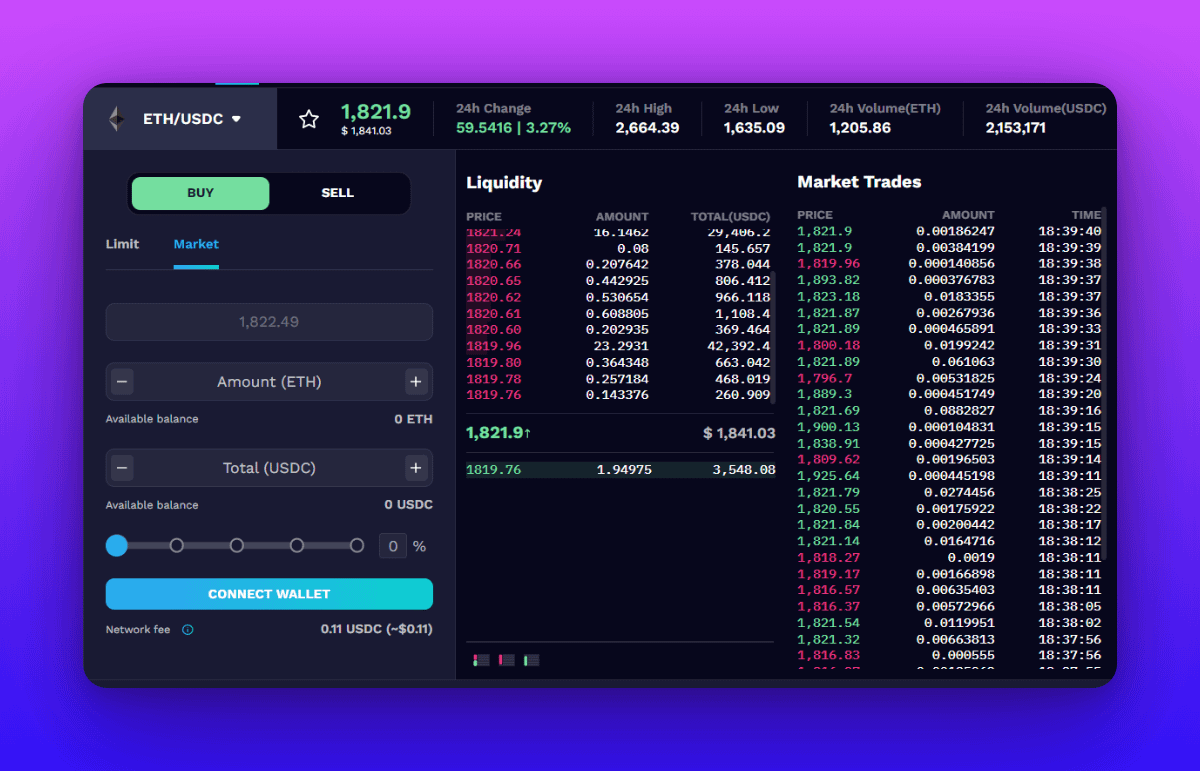Favorite the pair with the star icon
This screenshot has width=1200, height=771.
(309, 119)
